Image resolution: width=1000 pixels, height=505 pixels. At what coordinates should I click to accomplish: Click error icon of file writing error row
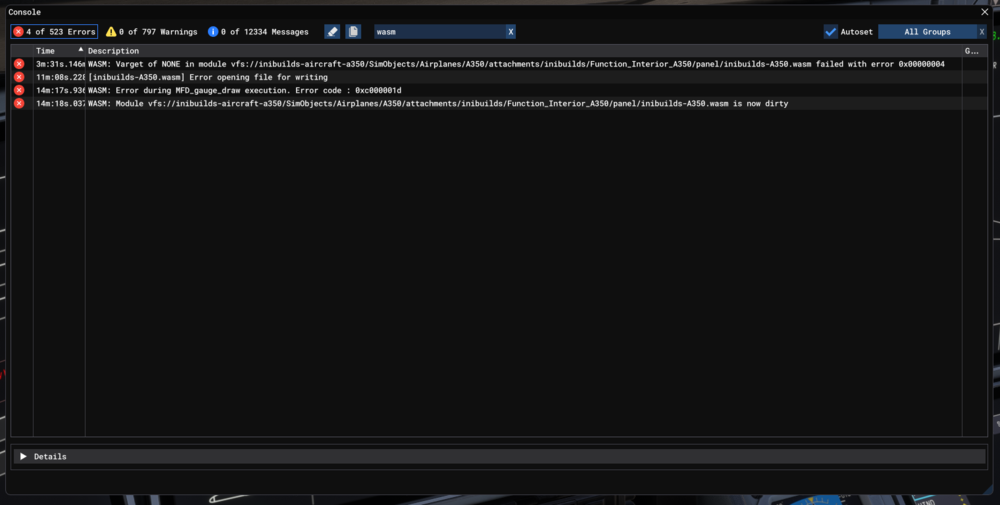click(x=19, y=77)
